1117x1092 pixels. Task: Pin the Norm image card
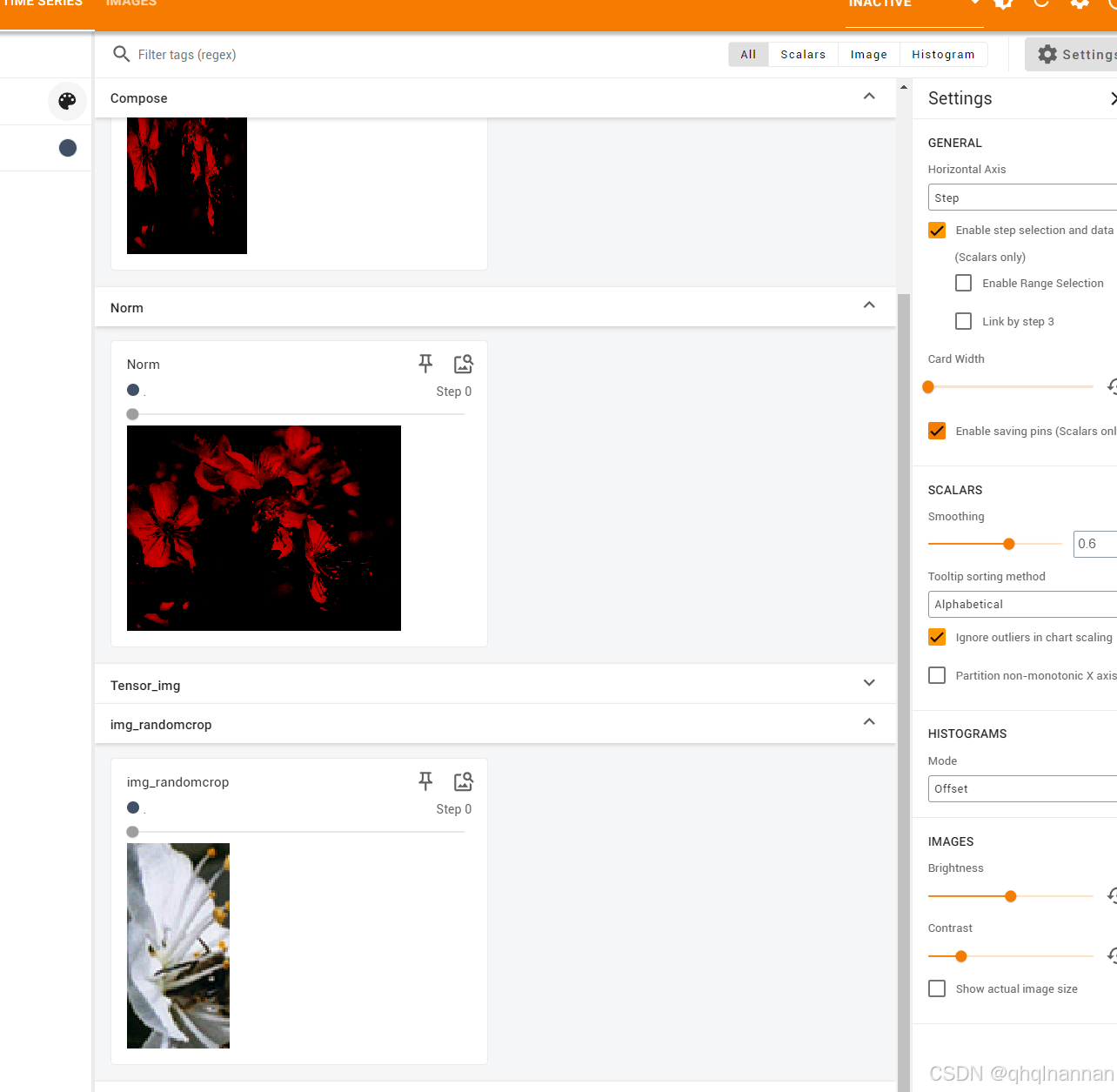(x=425, y=364)
